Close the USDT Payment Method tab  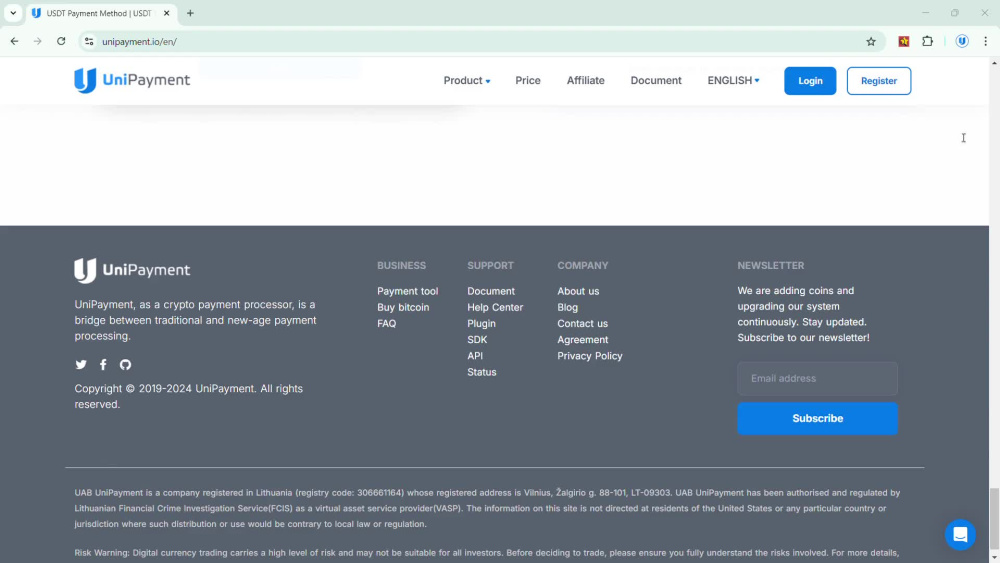coord(166,13)
